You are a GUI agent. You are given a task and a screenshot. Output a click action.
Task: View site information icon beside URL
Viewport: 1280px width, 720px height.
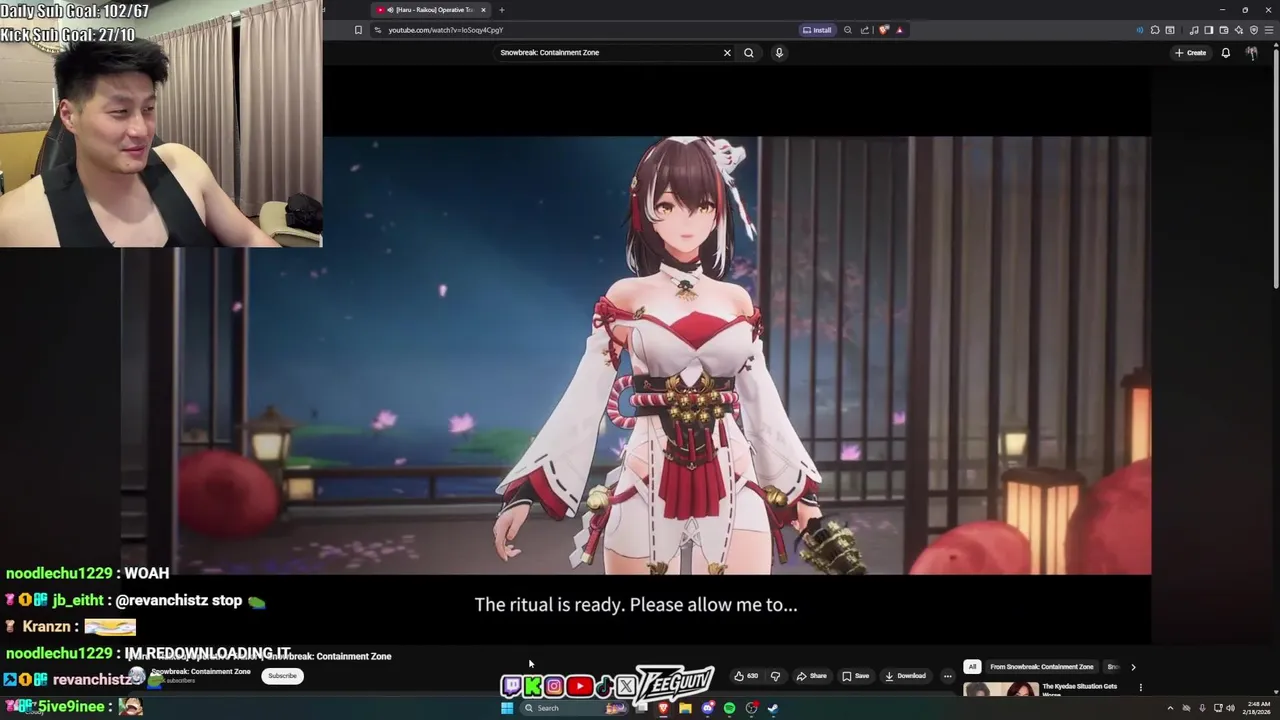[x=378, y=30]
